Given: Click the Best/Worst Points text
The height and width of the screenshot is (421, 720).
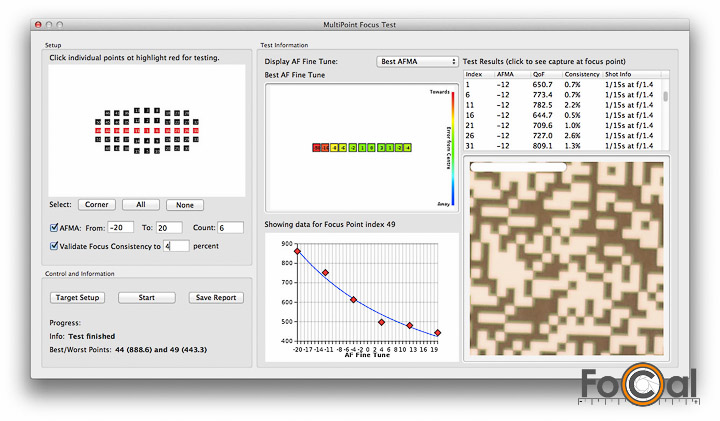Looking at the screenshot, I should click(128, 349).
